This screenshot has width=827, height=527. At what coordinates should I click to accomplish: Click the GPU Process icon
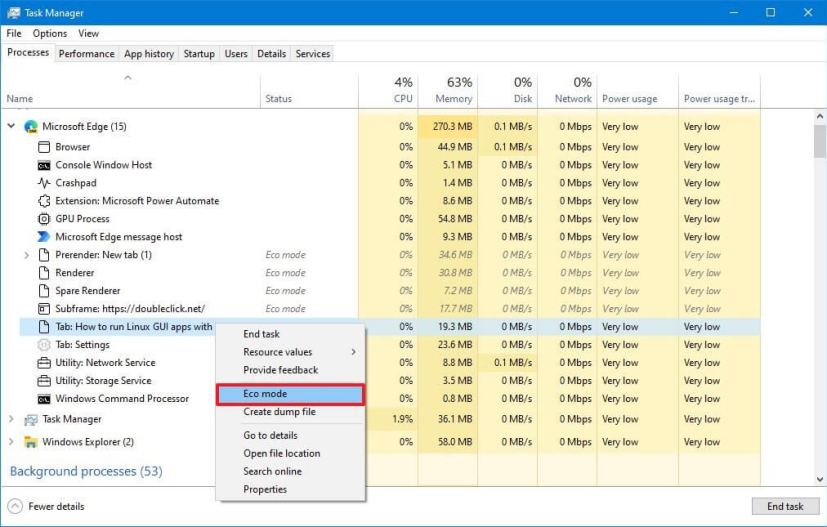coord(44,219)
